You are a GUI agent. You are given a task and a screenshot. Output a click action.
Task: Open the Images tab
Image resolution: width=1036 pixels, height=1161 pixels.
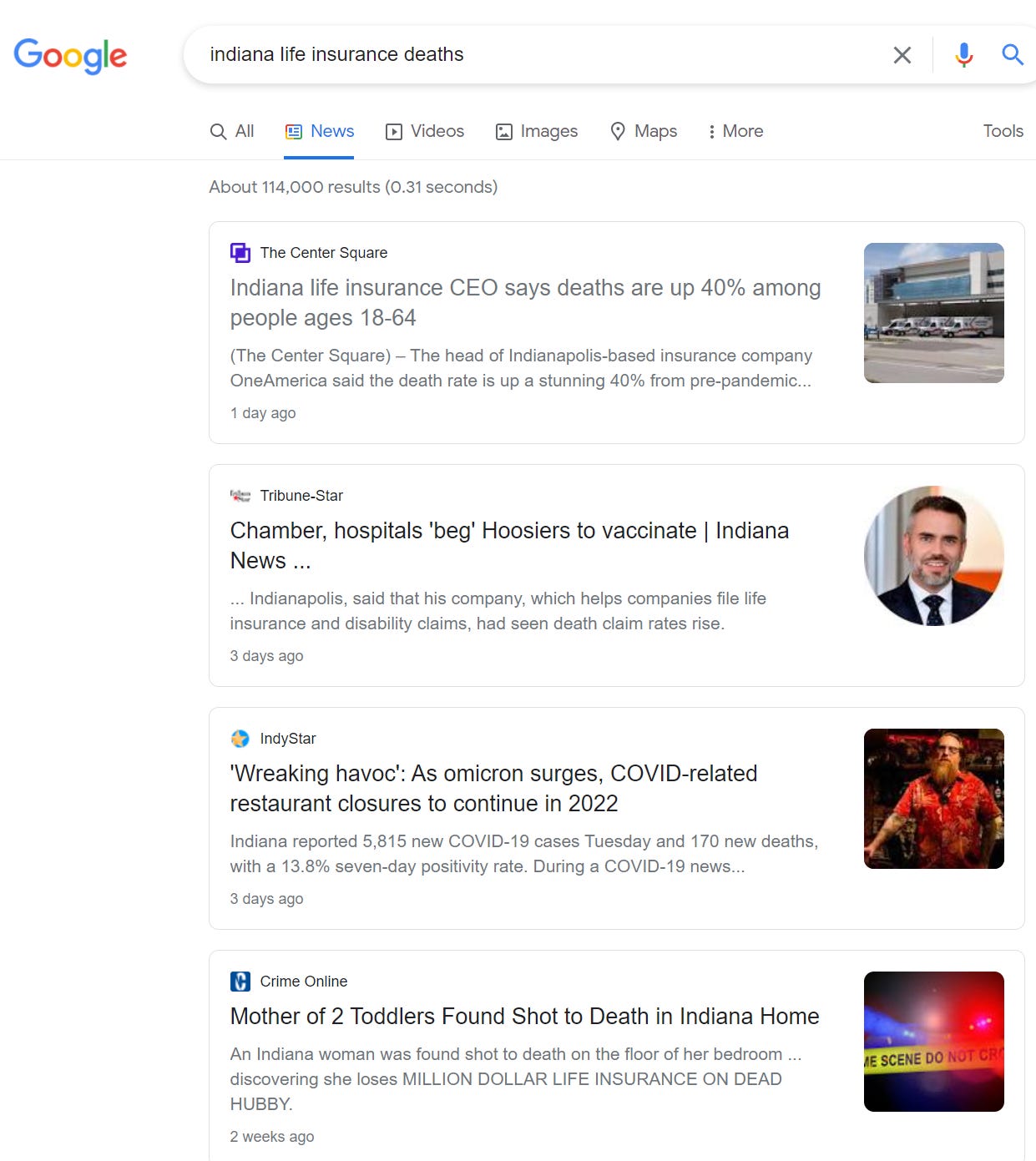536,131
